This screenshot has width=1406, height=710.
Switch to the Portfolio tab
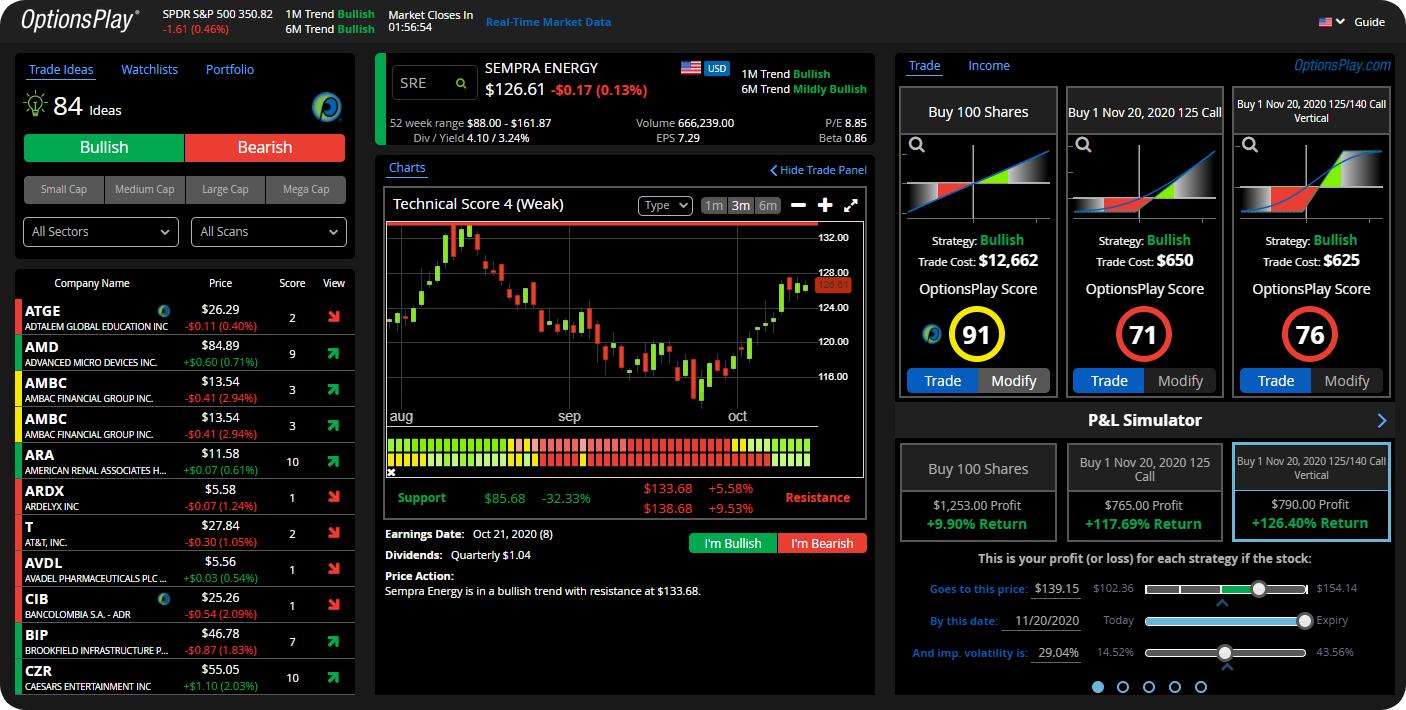[230, 70]
